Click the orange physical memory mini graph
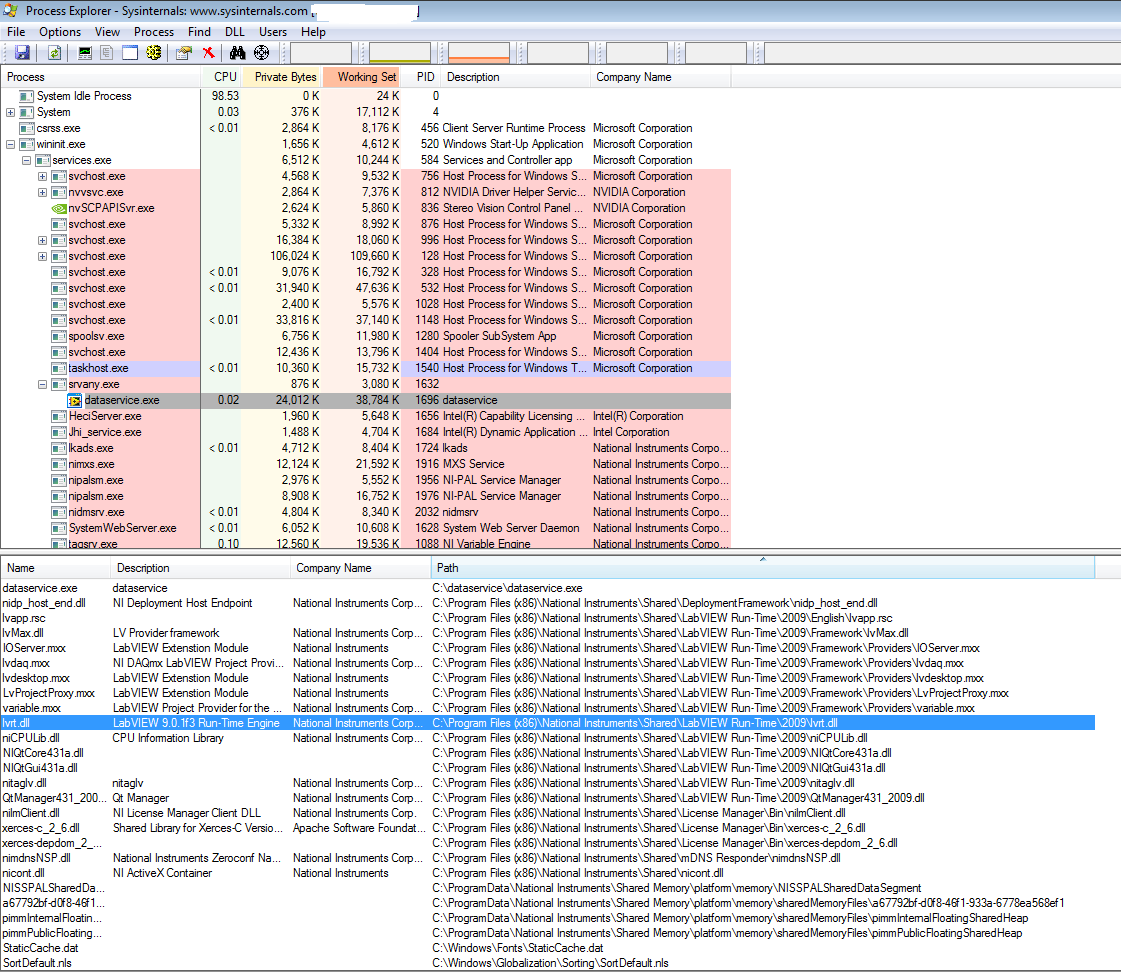Image resolution: width=1121 pixels, height=973 pixels. click(x=478, y=53)
